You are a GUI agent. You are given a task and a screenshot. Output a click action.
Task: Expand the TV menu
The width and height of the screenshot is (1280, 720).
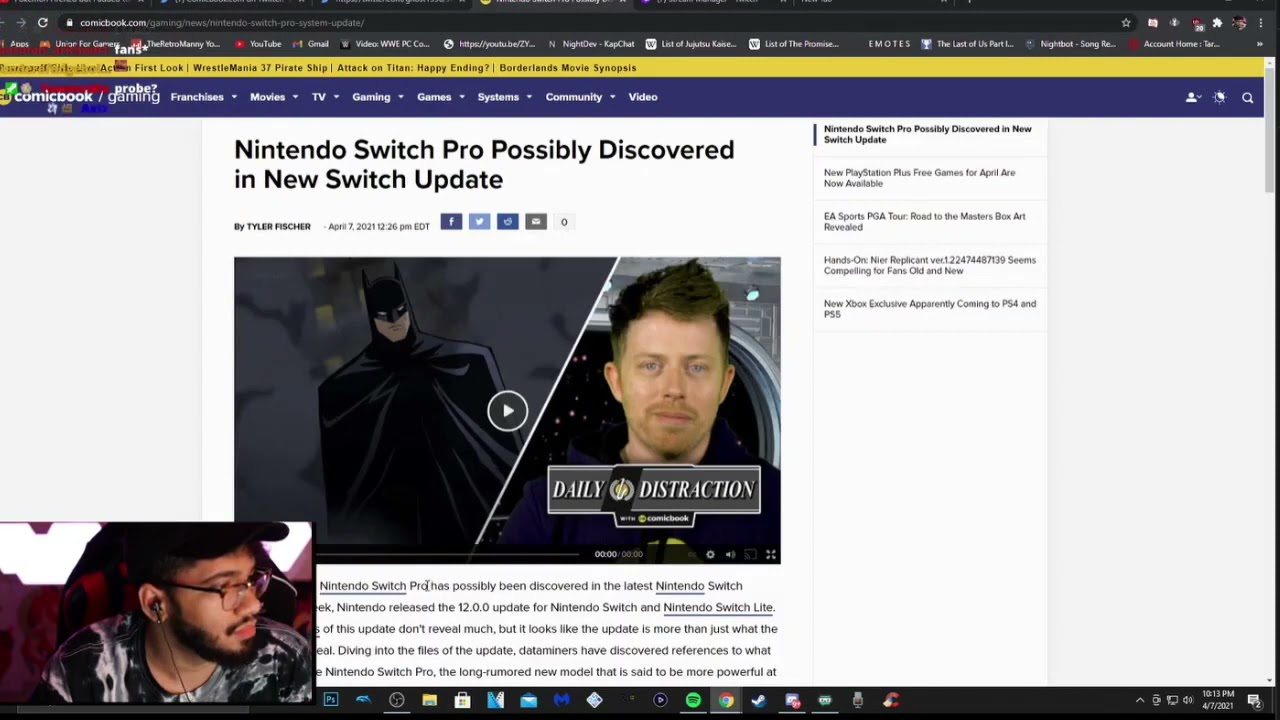325,97
